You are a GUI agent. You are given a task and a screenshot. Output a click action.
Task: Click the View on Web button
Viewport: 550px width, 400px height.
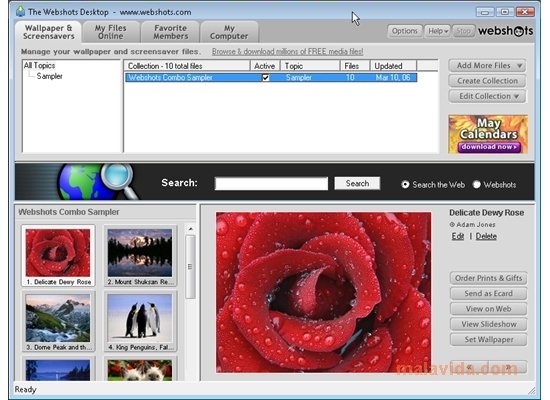point(488,309)
